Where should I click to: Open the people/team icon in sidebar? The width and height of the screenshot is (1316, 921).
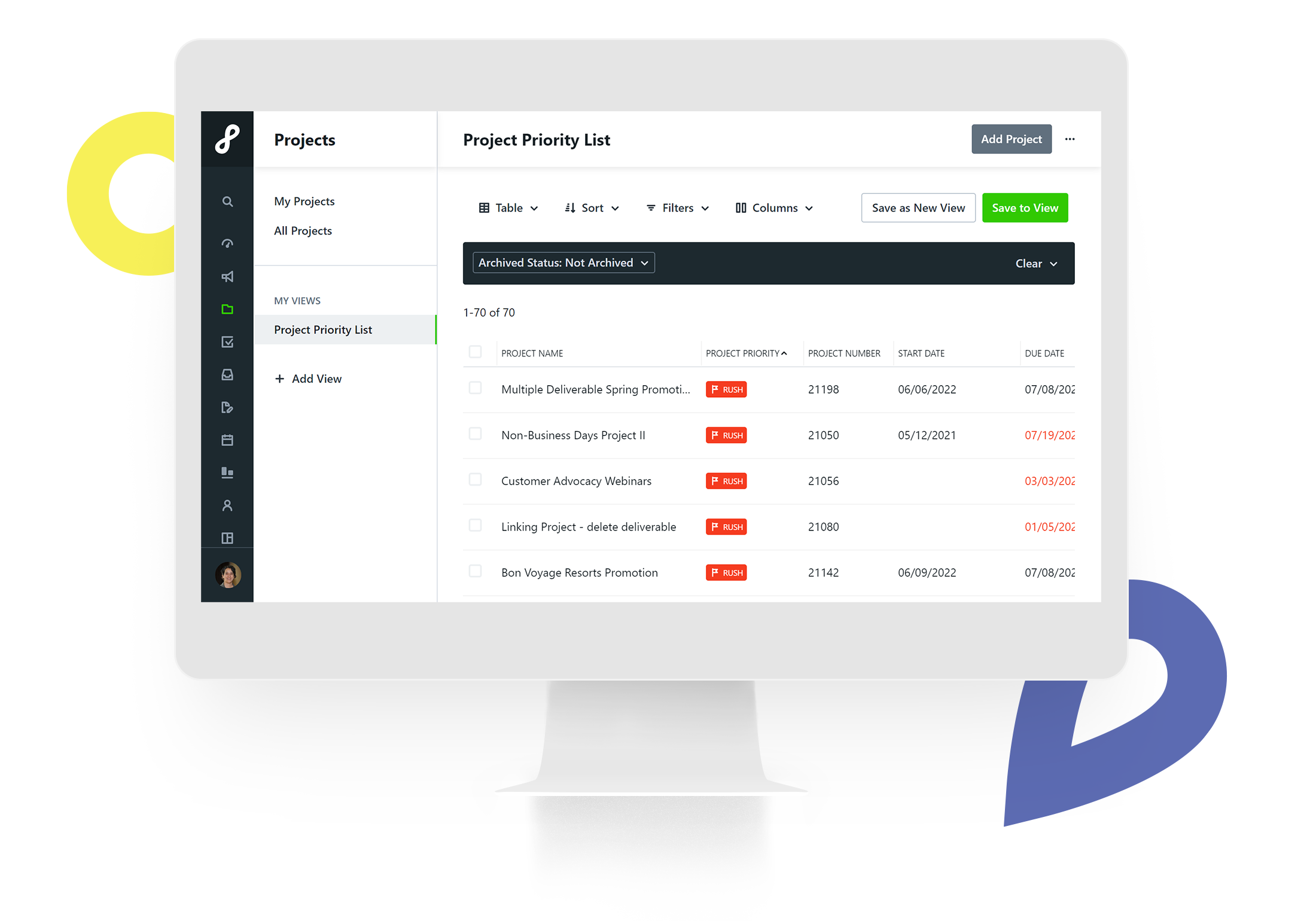[227, 506]
